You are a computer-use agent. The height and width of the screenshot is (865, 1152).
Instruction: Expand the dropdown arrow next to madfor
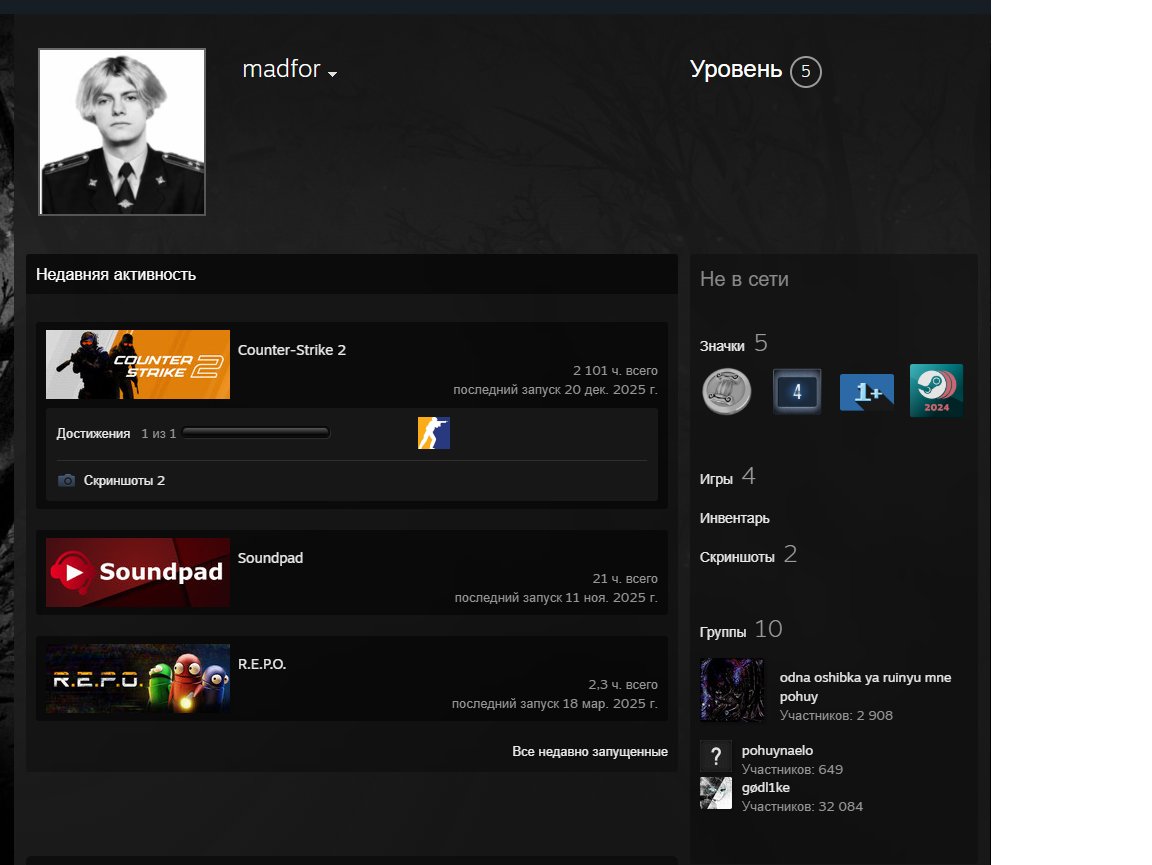coord(332,74)
